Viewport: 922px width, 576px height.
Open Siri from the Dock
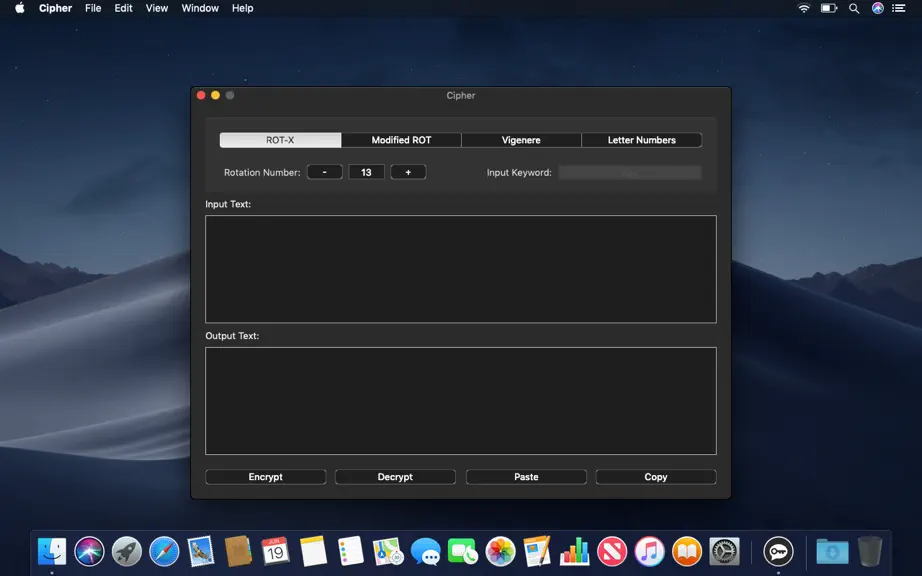pos(89,552)
